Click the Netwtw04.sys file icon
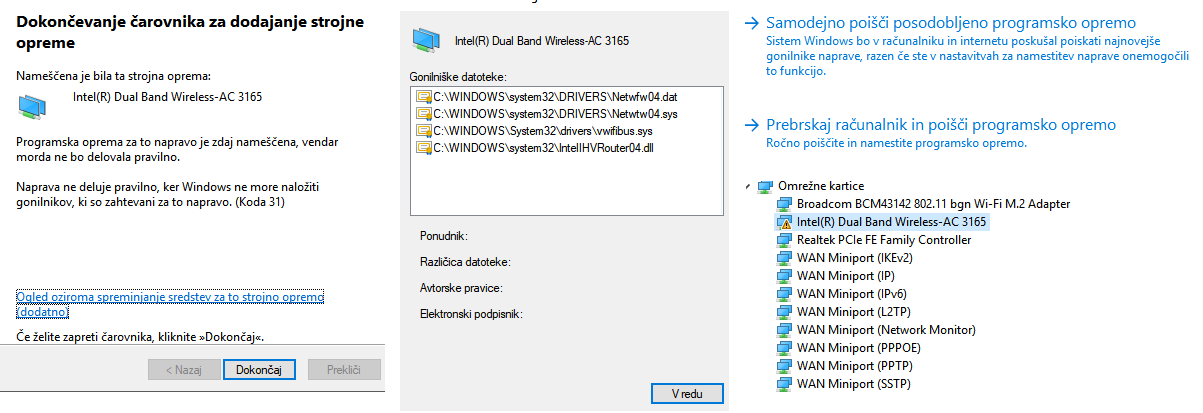The width and height of the screenshot is (1203, 413). 424,114
